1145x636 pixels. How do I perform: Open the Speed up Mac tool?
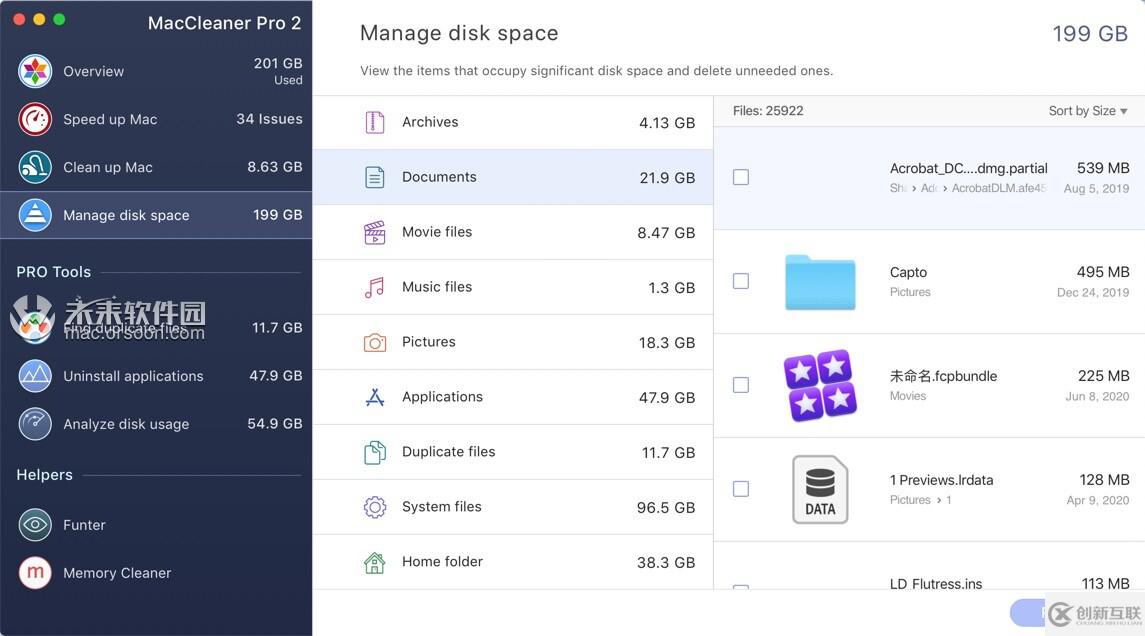110,118
